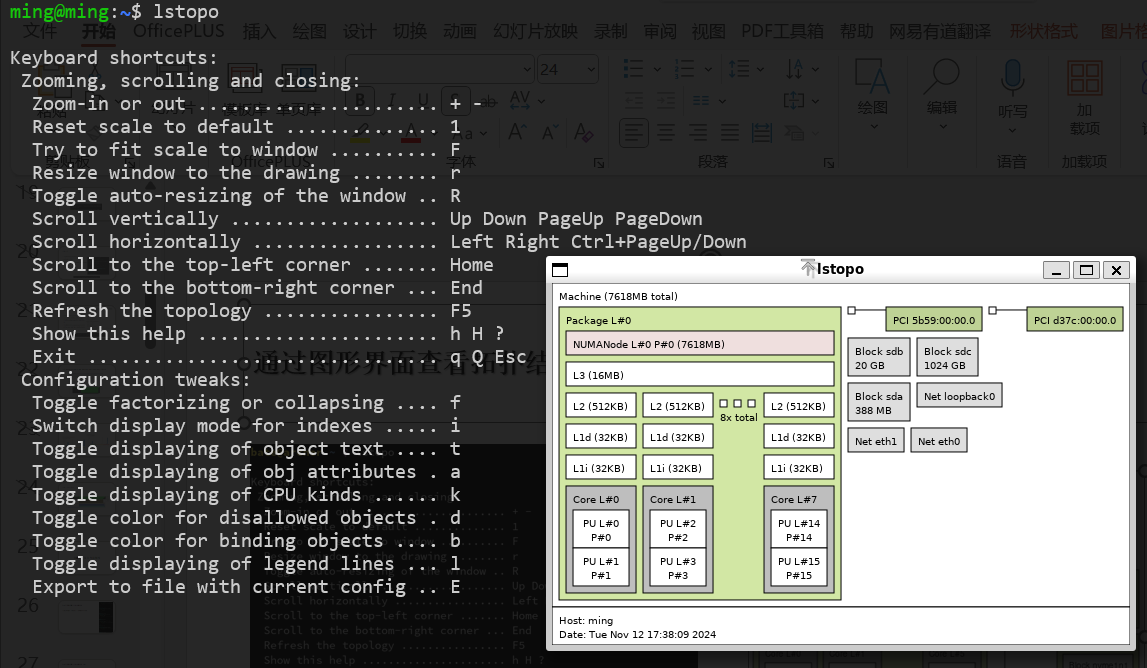Click the increase font size icon
The width and height of the screenshot is (1147, 668).
(x=517, y=132)
